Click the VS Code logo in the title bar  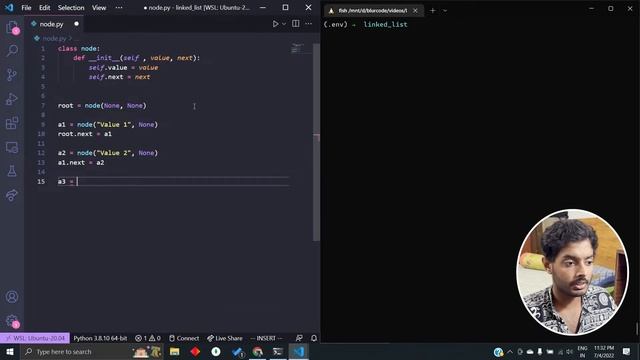9,7
